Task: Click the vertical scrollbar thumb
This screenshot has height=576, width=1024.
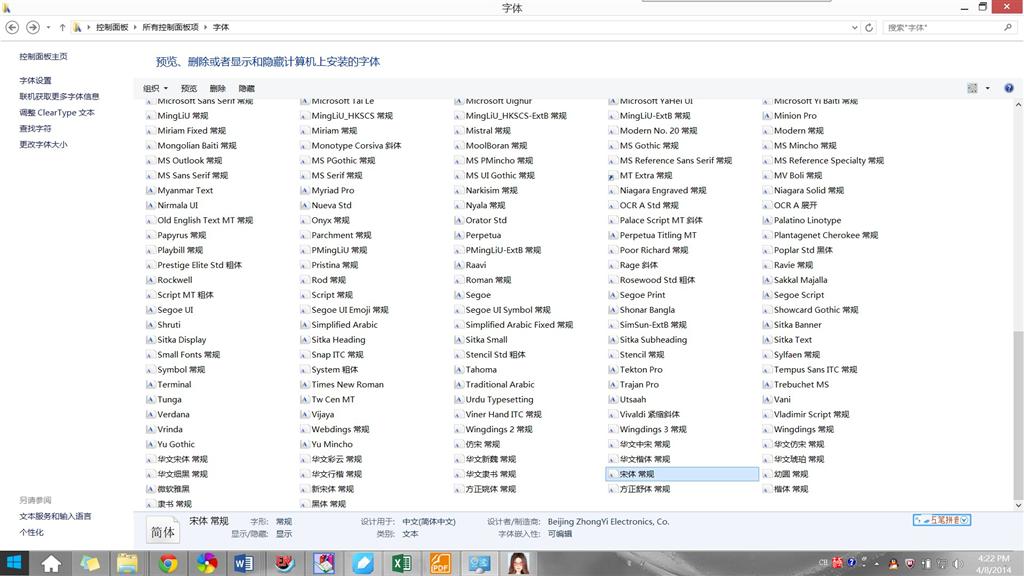Action: tap(1017, 415)
